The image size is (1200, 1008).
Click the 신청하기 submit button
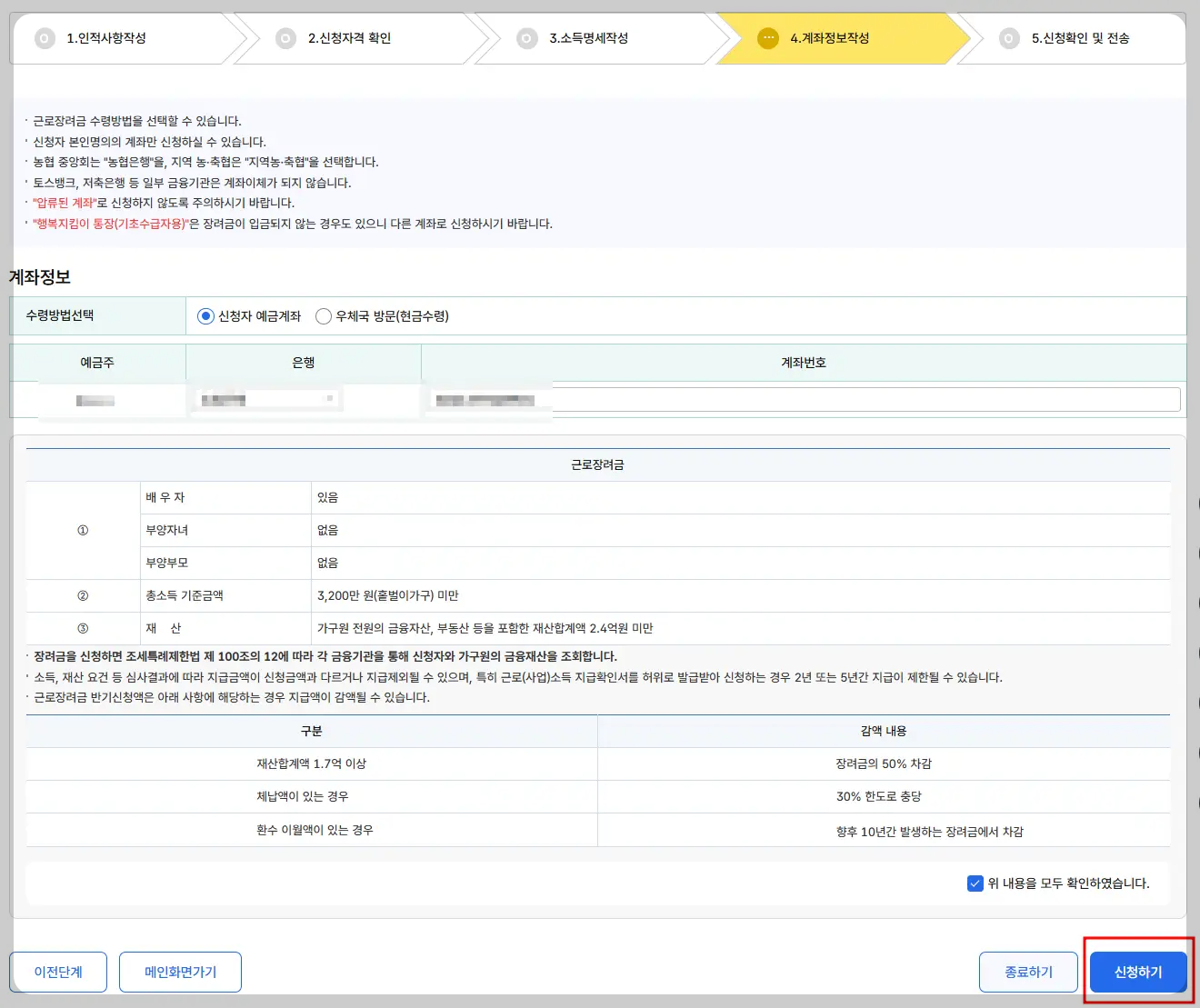tap(1137, 971)
